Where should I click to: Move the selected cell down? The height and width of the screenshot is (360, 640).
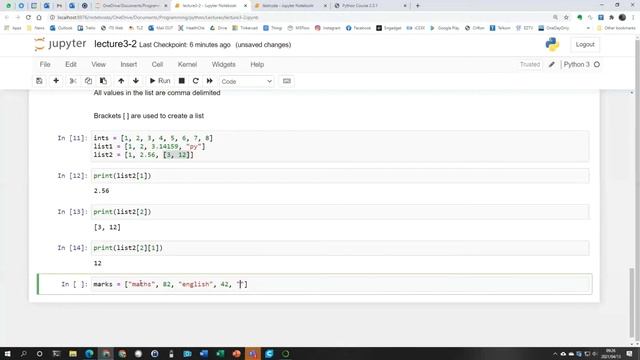tap(136, 81)
